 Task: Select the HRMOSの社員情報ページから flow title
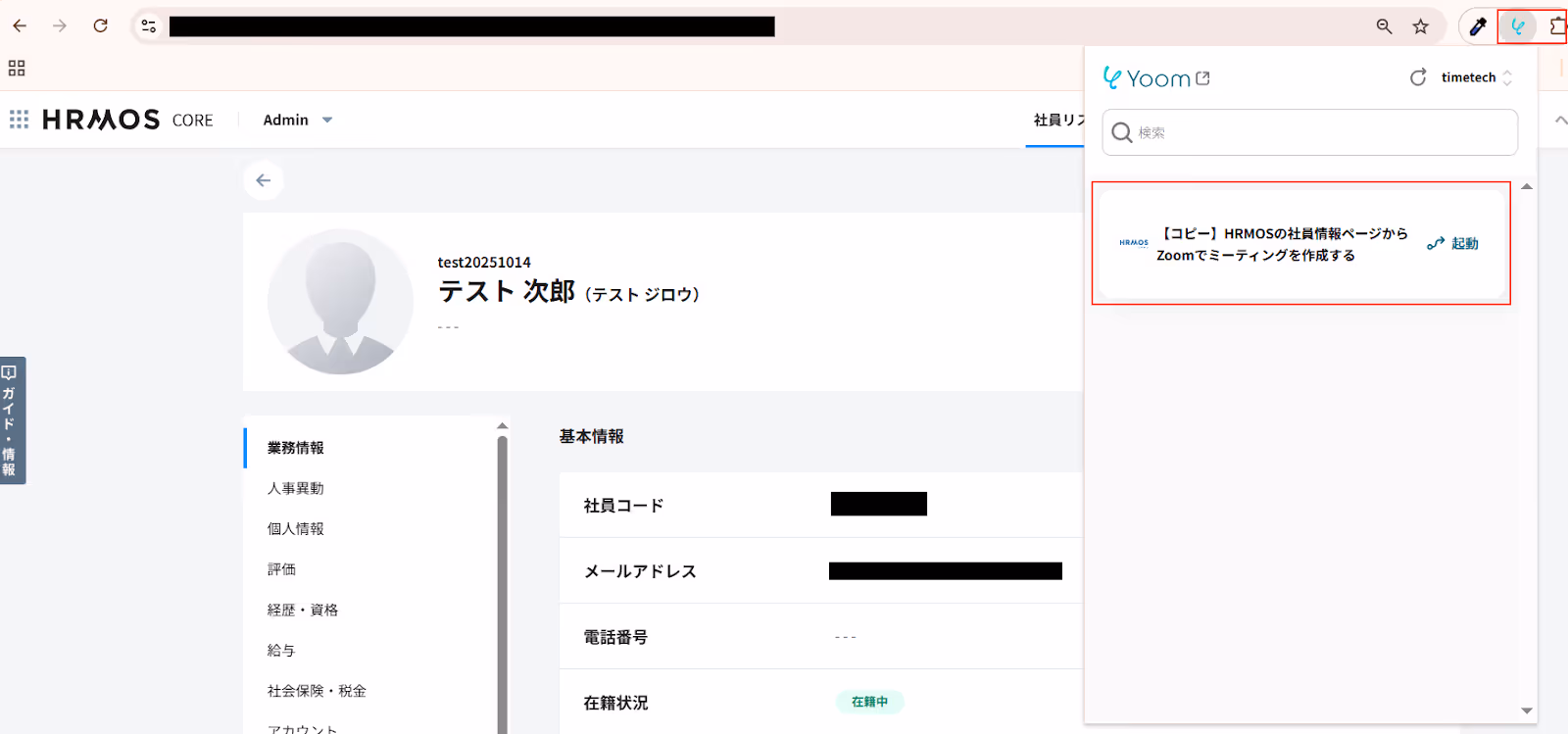pyautogui.click(x=1282, y=244)
